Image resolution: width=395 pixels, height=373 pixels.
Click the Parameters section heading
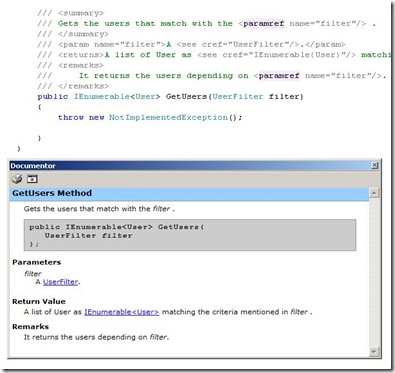coord(37,262)
